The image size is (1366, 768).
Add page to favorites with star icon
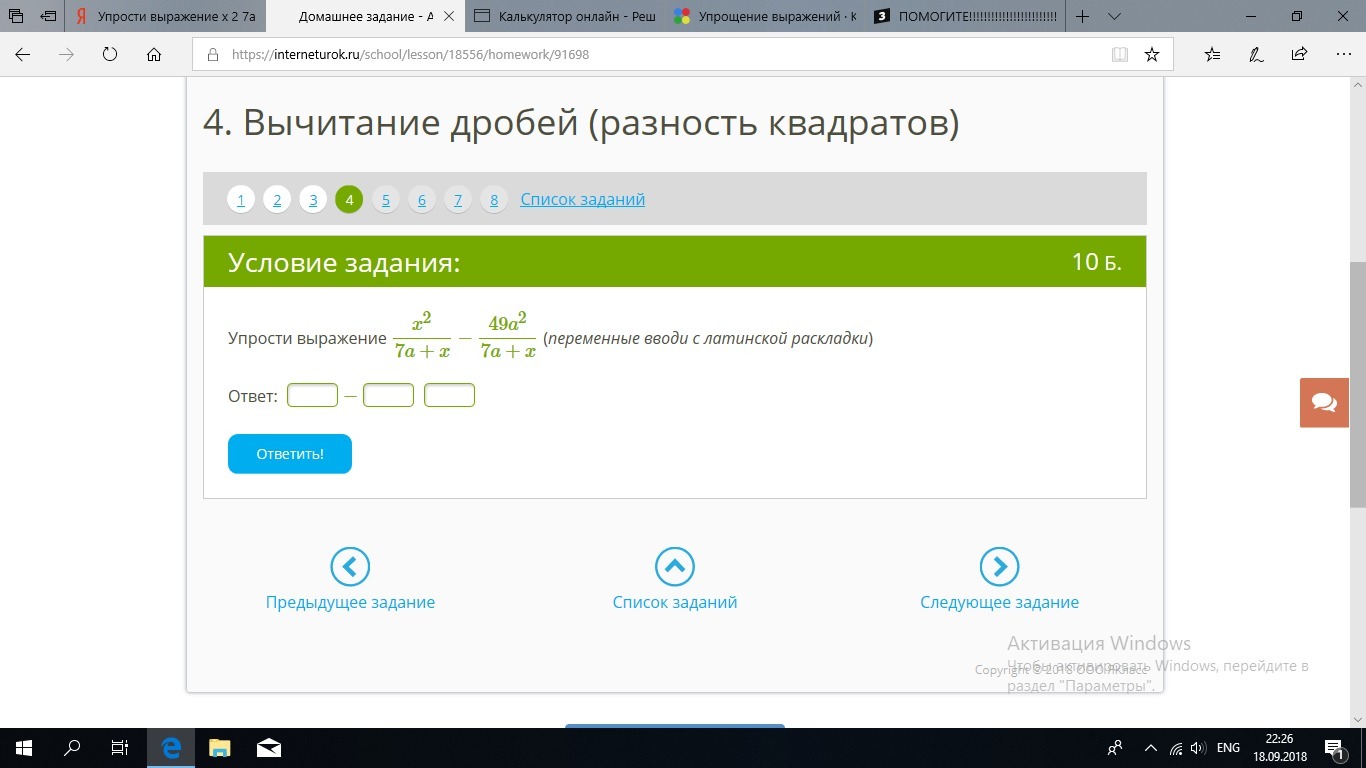(1152, 55)
